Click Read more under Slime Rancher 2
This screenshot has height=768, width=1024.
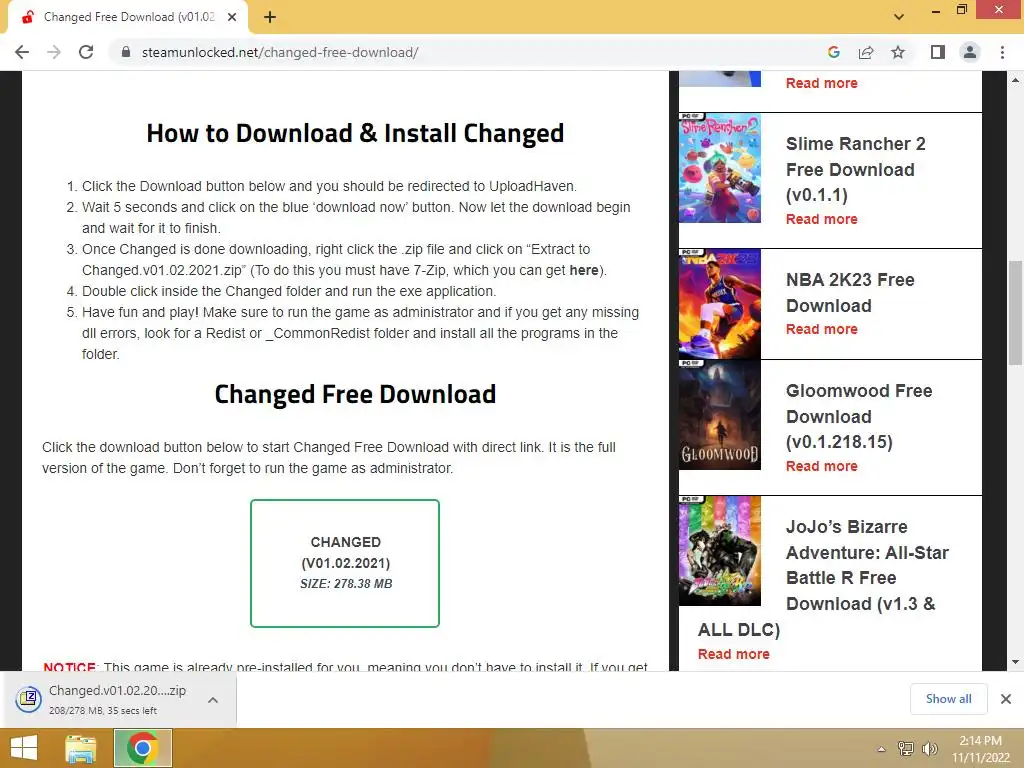[822, 219]
